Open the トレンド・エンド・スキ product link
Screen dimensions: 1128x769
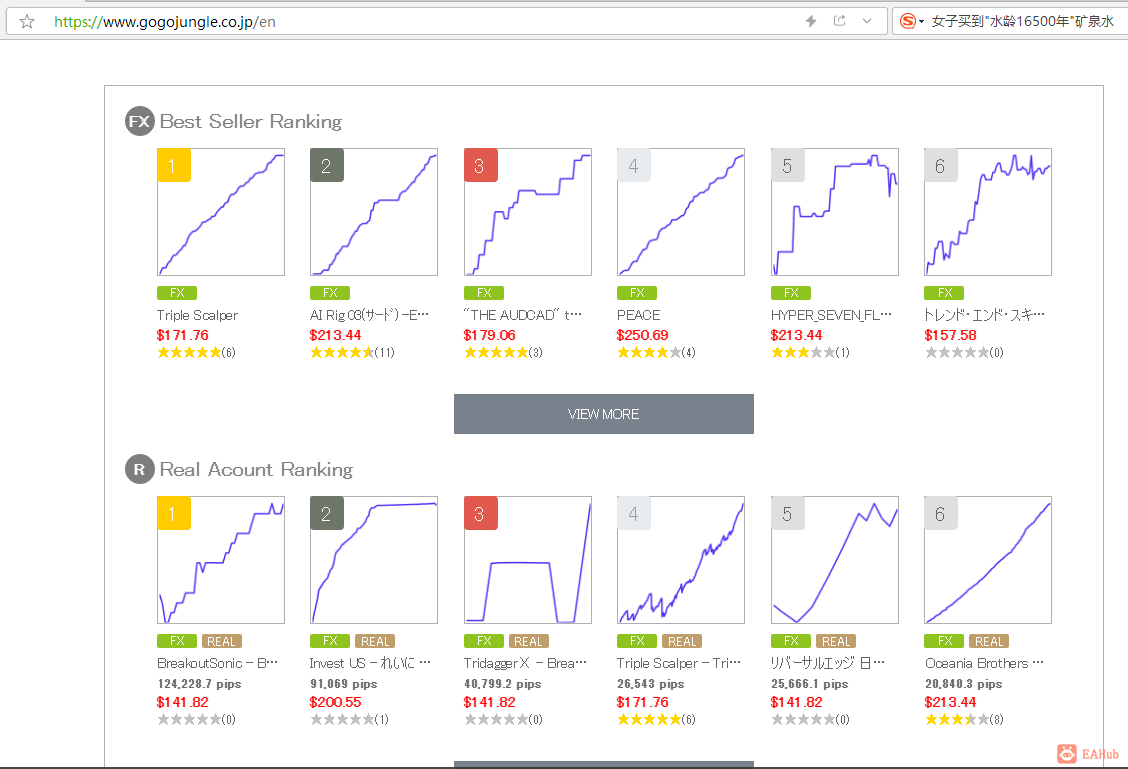984,315
